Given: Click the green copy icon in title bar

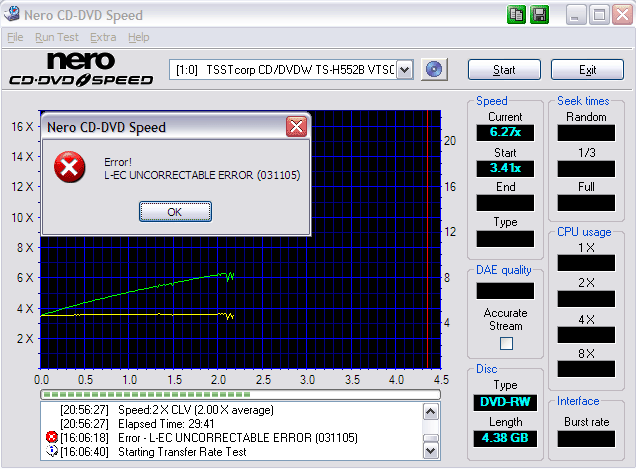Looking at the screenshot, I should 516,15.
